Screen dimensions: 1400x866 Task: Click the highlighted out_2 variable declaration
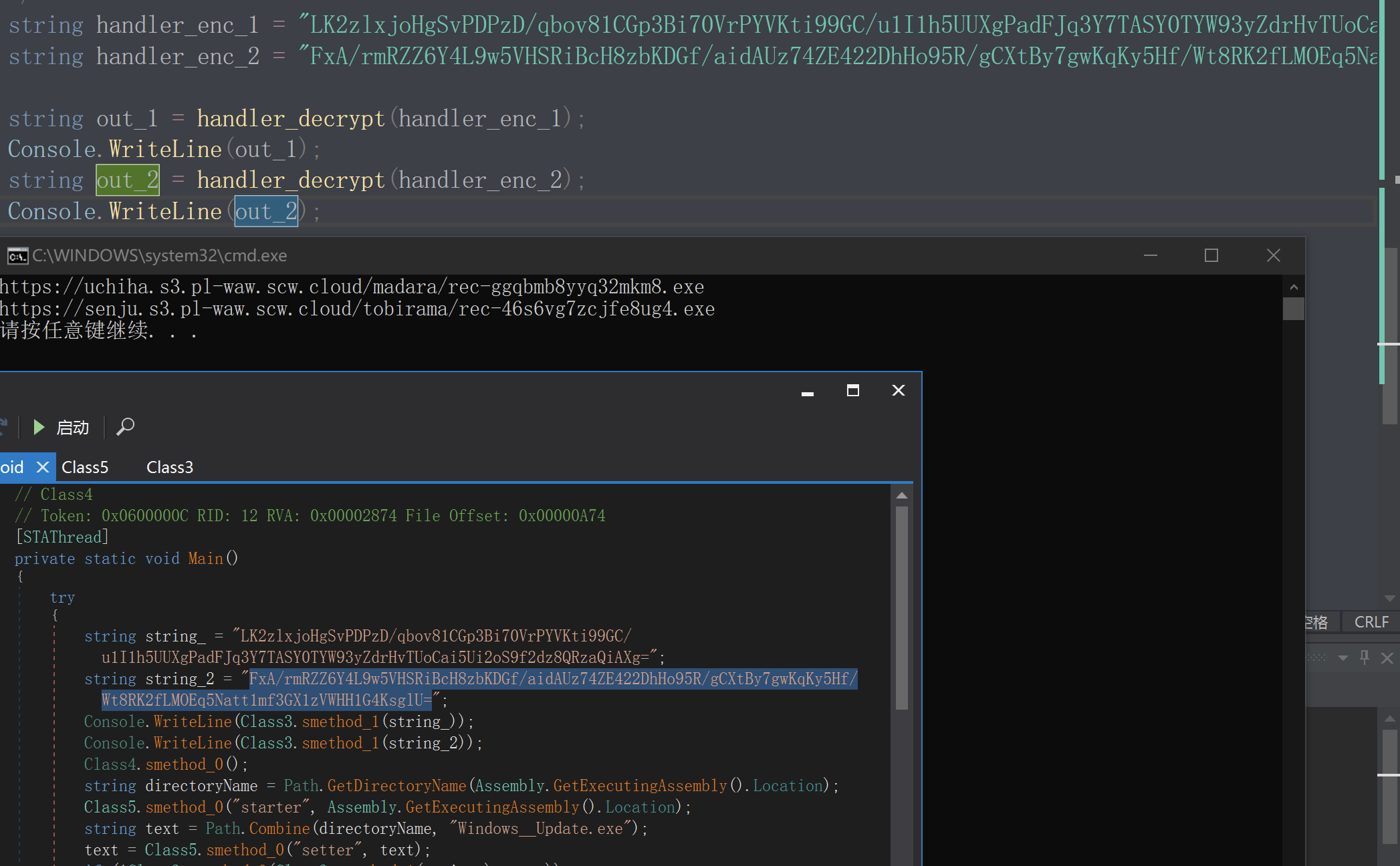pos(128,180)
